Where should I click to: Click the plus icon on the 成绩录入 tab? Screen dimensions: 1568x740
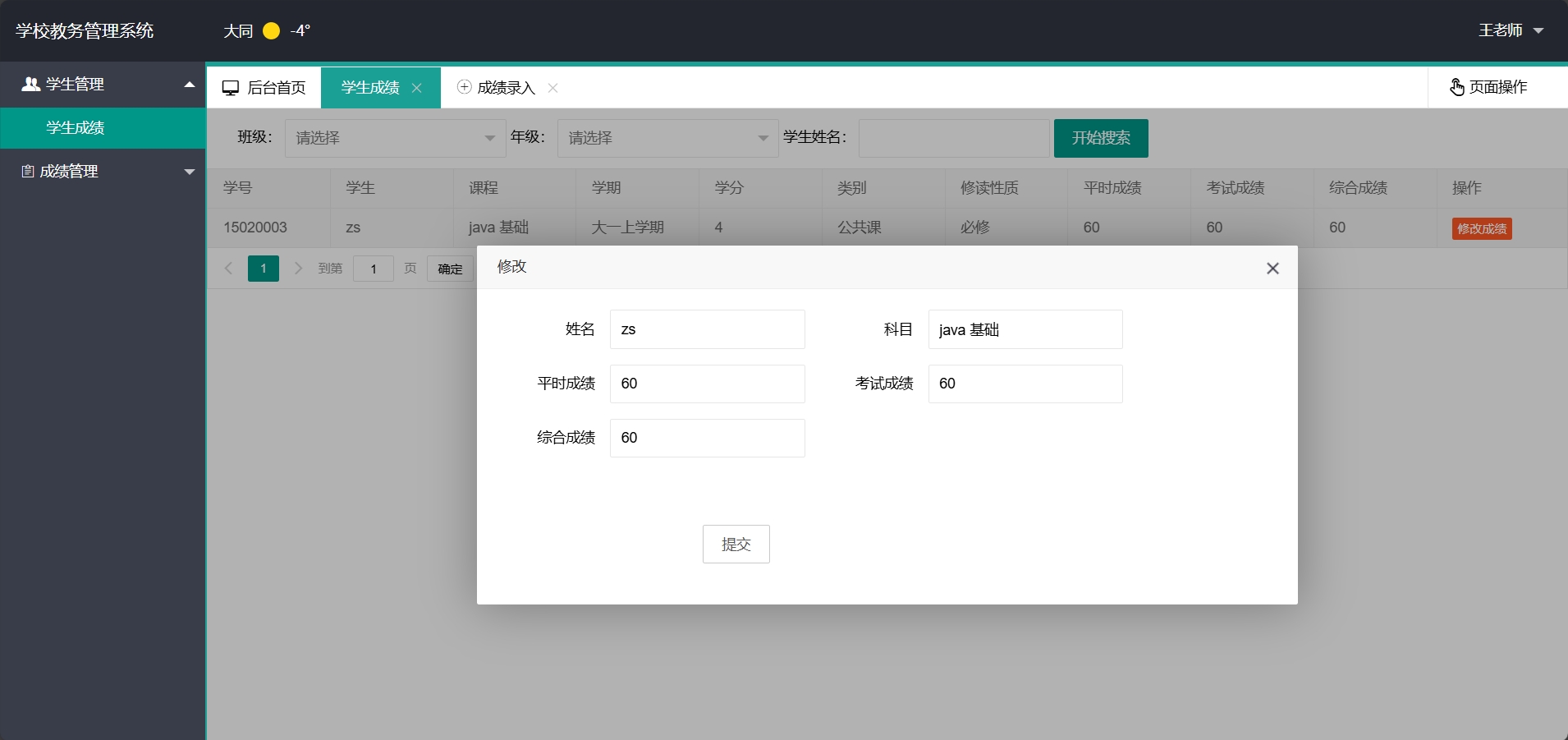(x=465, y=87)
